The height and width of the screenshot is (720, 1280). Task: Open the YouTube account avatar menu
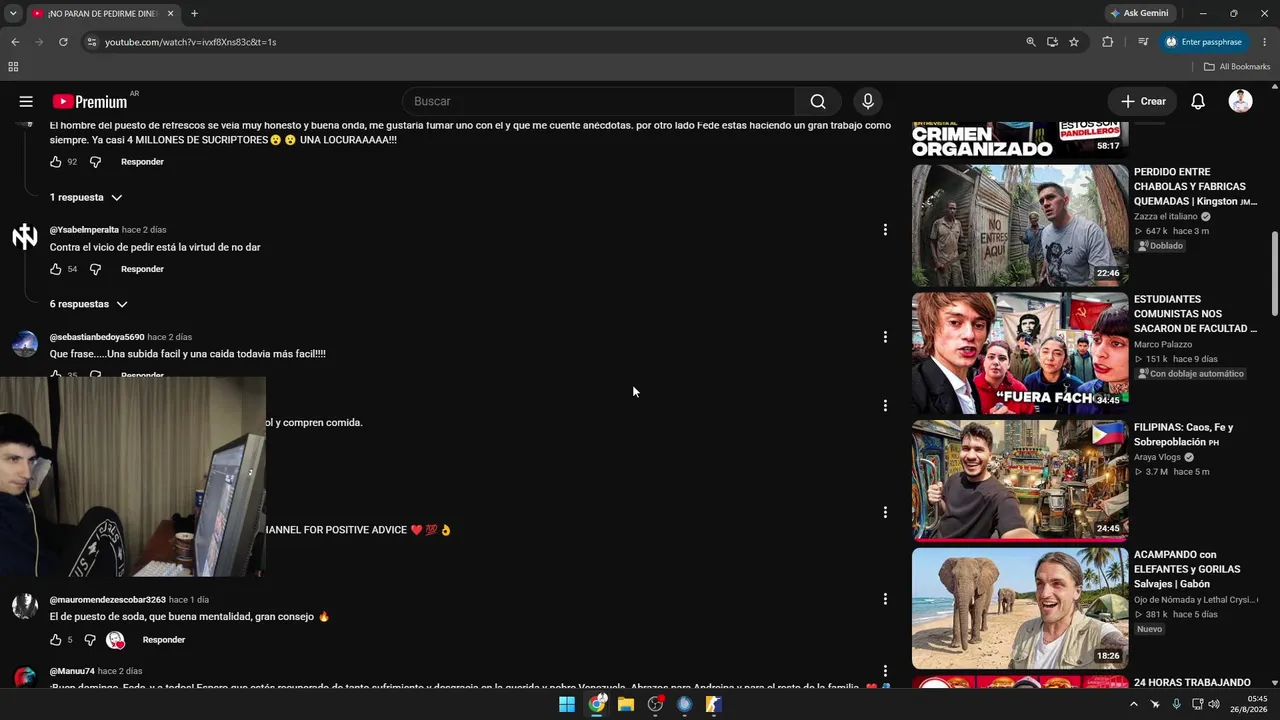coord(1241,101)
